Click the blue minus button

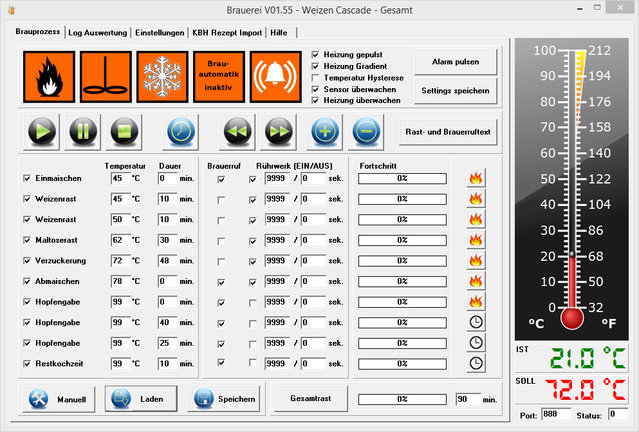pyautogui.click(x=366, y=132)
